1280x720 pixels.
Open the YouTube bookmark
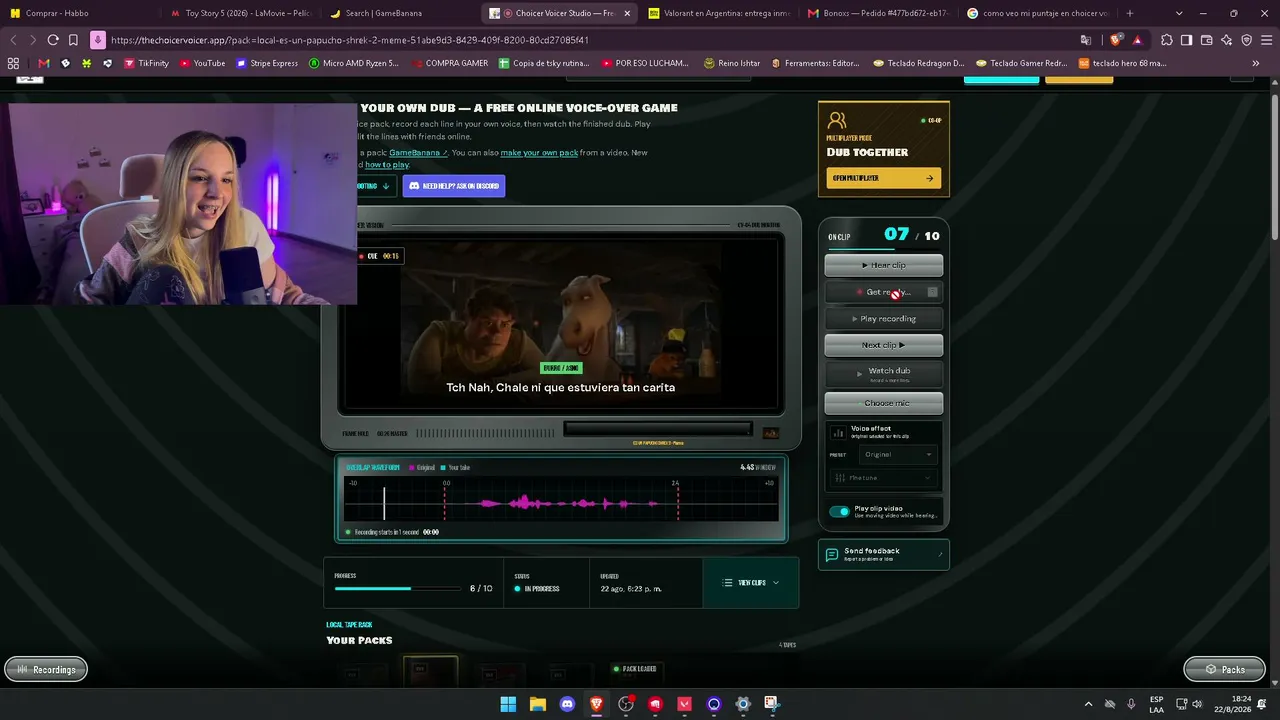(203, 63)
